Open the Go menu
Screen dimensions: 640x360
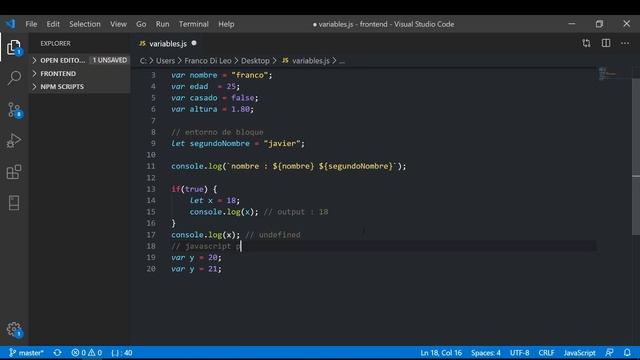coord(141,24)
